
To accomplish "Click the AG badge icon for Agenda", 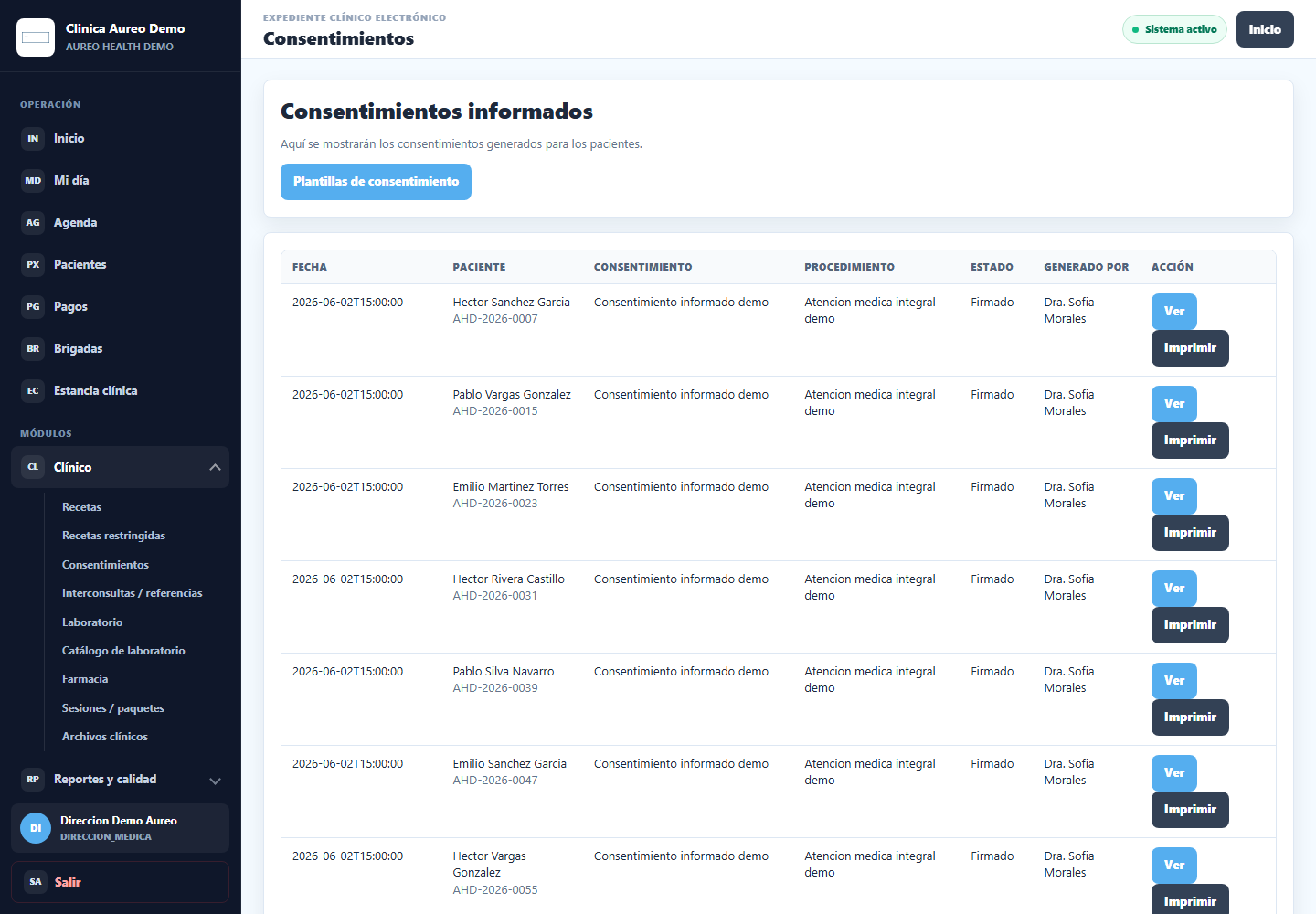I will tap(33, 223).
